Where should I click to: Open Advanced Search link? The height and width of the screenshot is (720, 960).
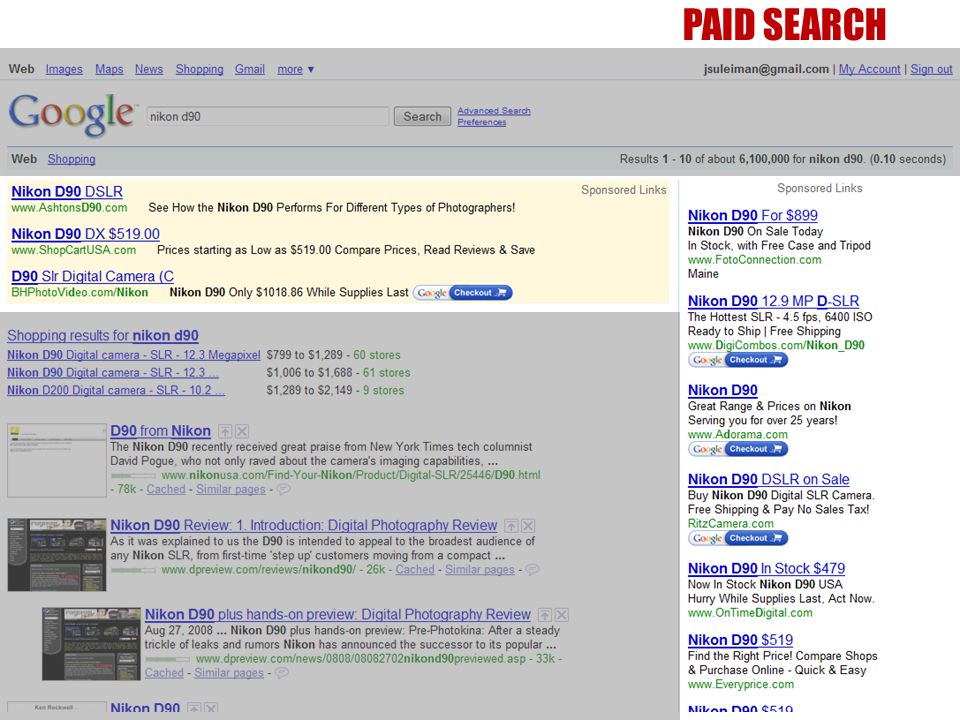[494, 111]
